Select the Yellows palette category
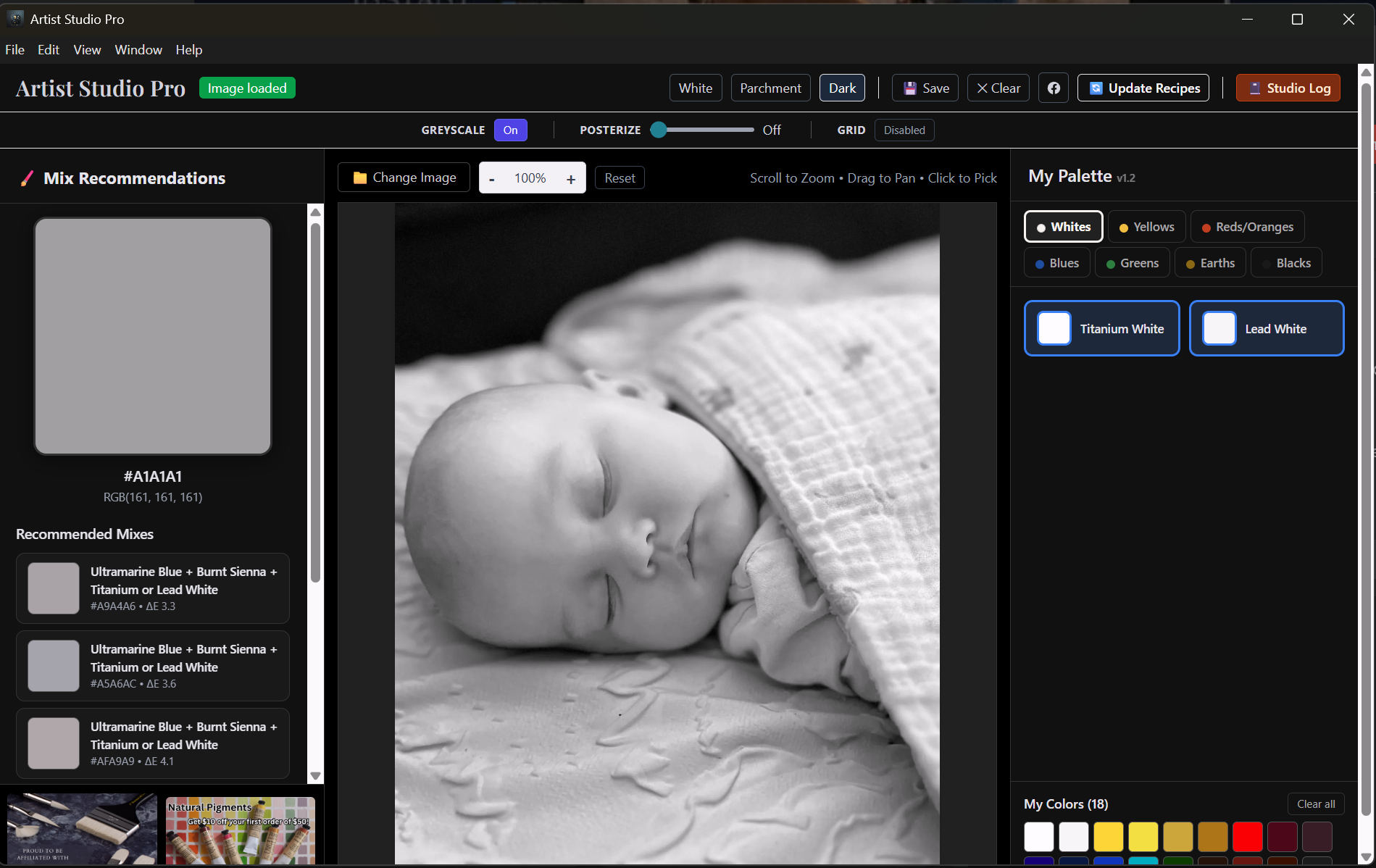 click(x=1146, y=227)
